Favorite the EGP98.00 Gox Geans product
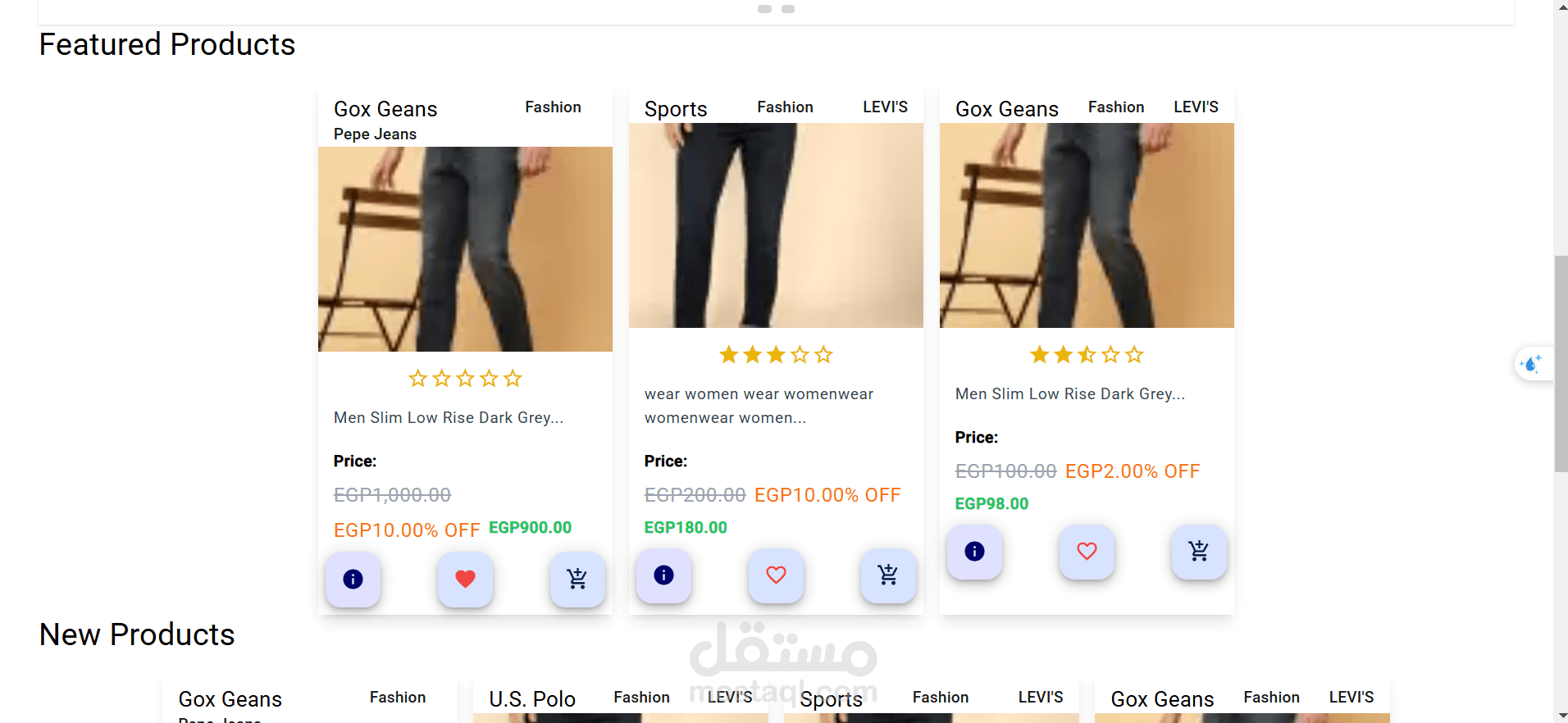 click(1087, 552)
